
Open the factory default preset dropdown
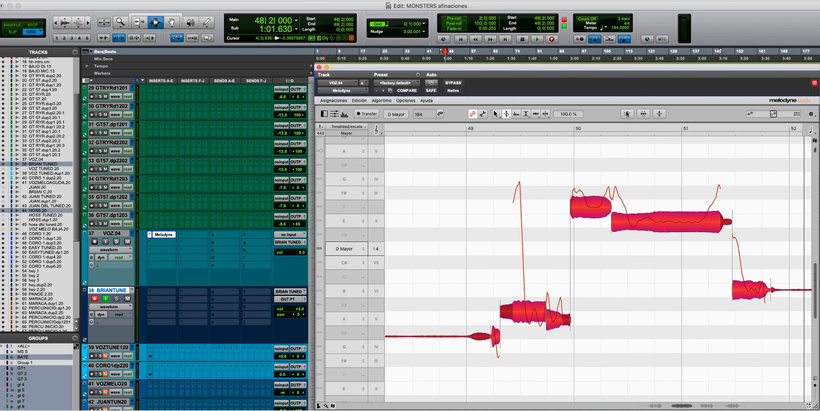coord(397,83)
